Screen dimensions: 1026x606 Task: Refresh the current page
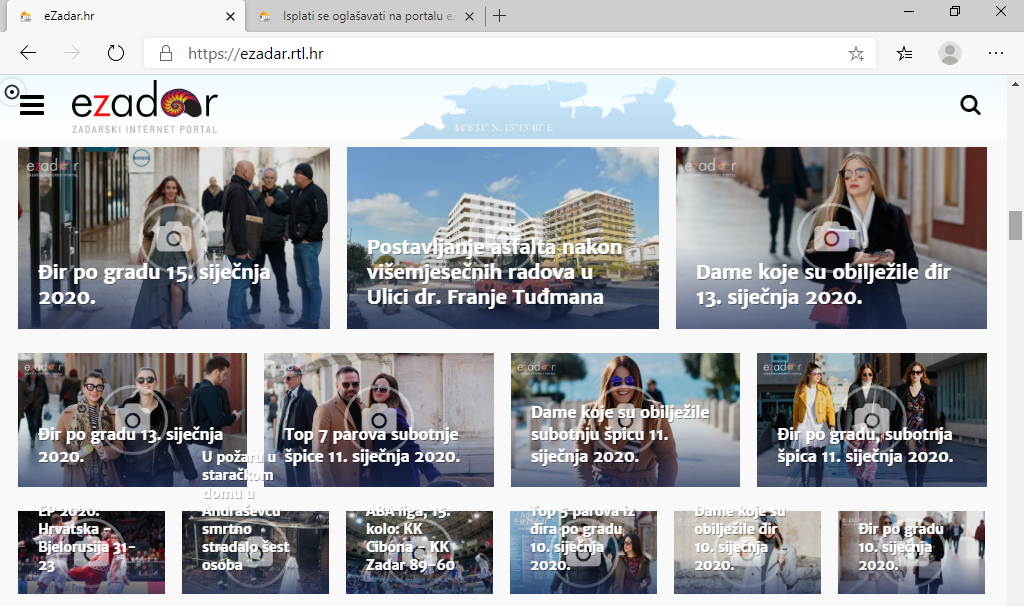pos(116,54)
